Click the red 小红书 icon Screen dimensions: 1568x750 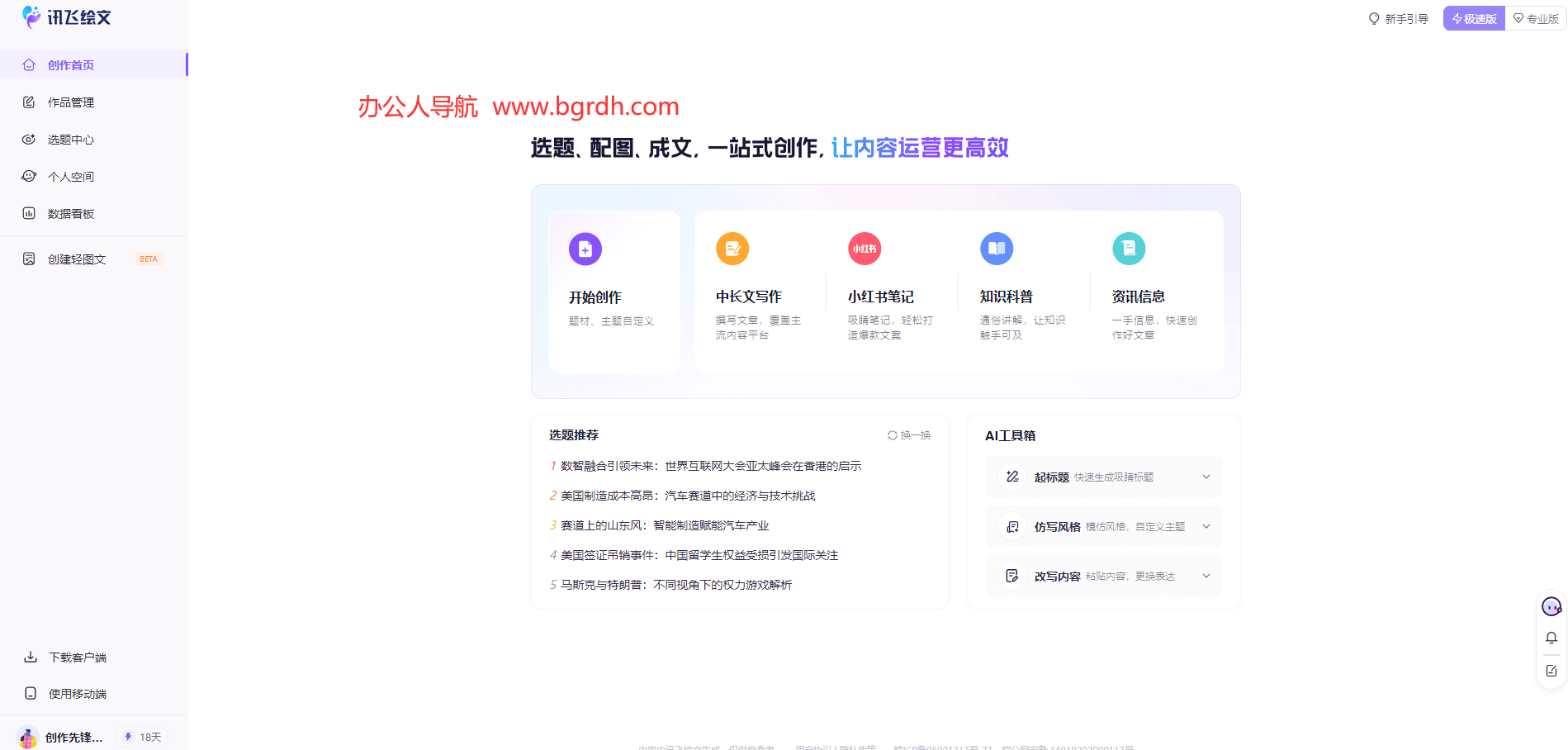(x=865, y=249)
